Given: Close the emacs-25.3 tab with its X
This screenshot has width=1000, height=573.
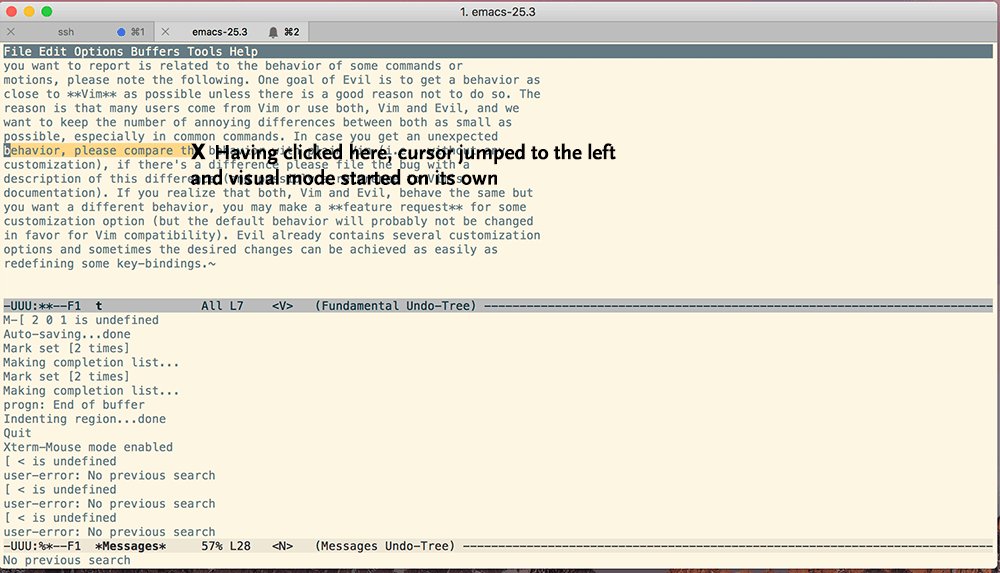Looking at the screenshot, I should tap(165, 32).
